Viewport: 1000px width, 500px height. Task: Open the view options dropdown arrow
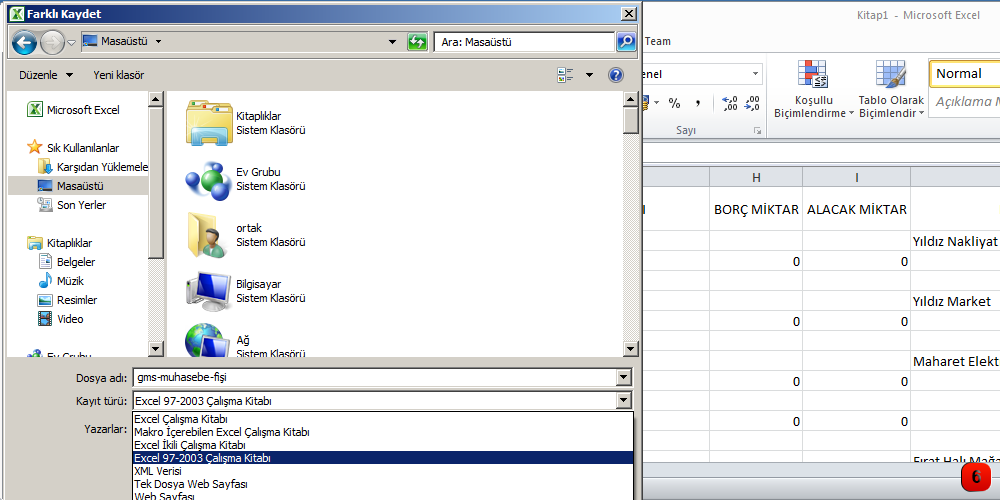pos(589,75)
